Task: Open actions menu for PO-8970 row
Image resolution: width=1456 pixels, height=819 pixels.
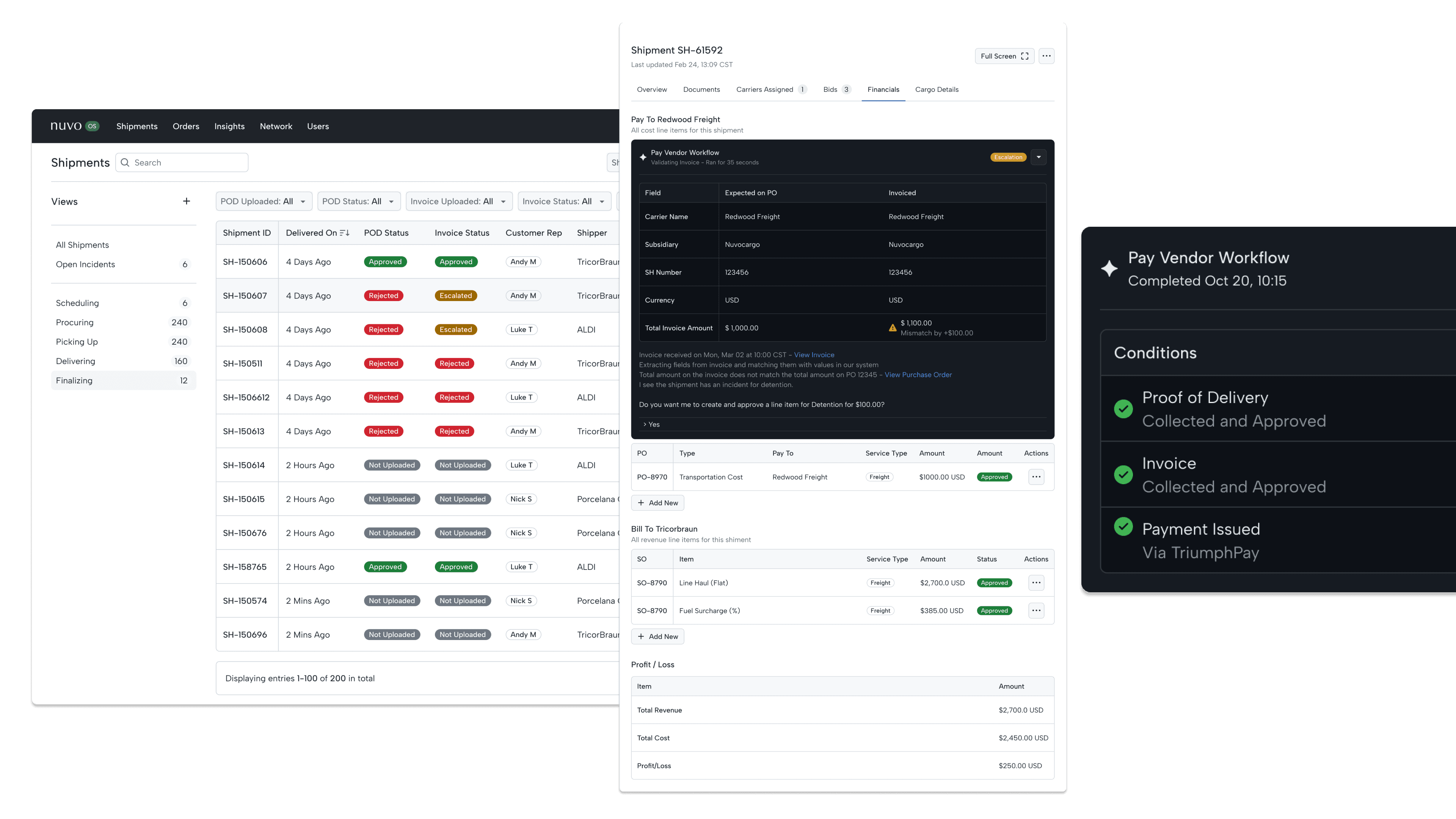Action: (x=1036, y=477)
